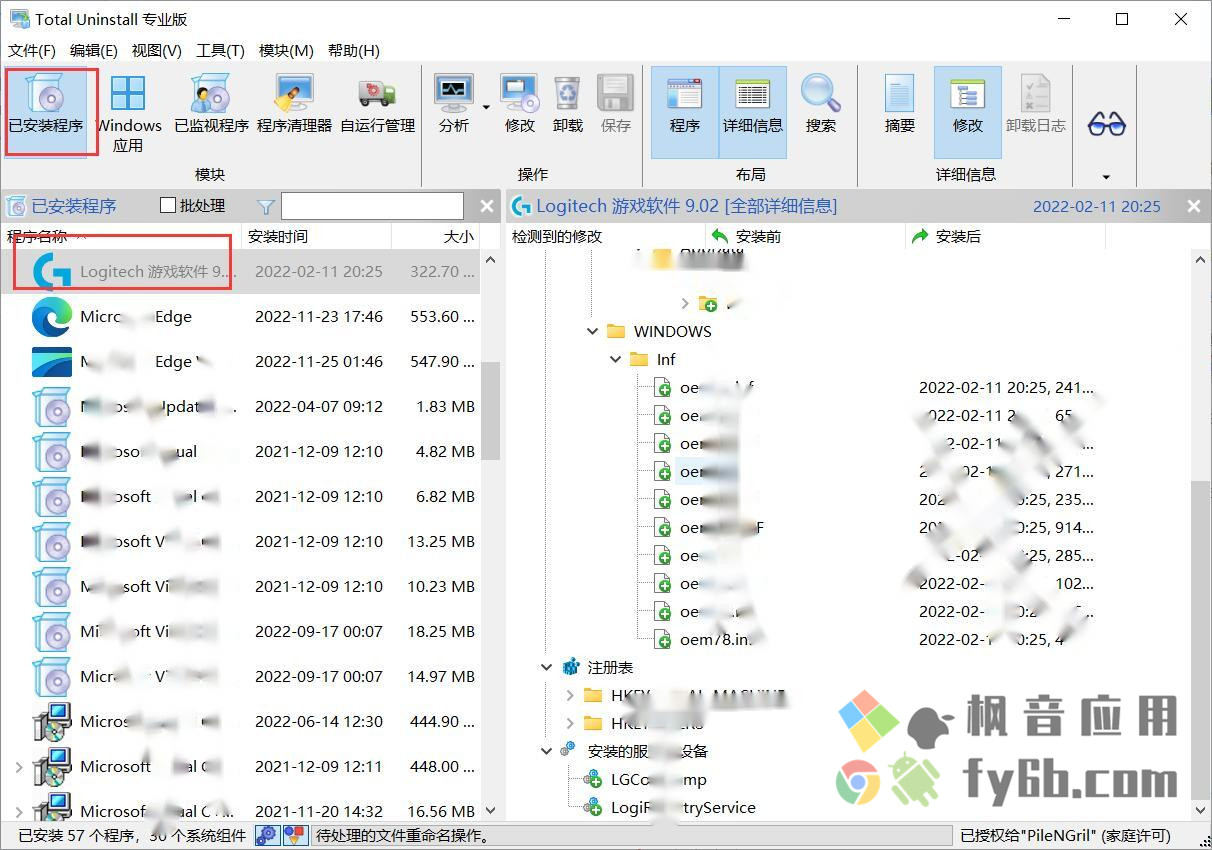Select the program sized 13.25 MB
This screenshot has height=850, width=1212.
pos(240,541)
